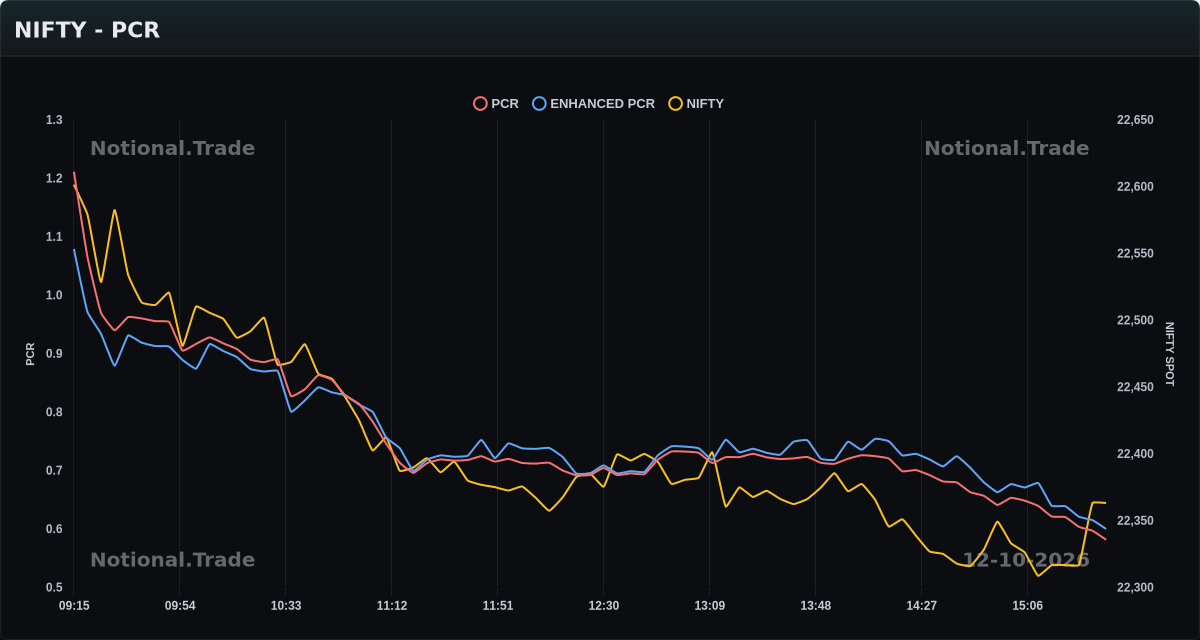Image resolution: width=1200 pixels, height=640 pixels.
Task: Click the 0.8 PCR axis value
Action: tap(54, 412)
